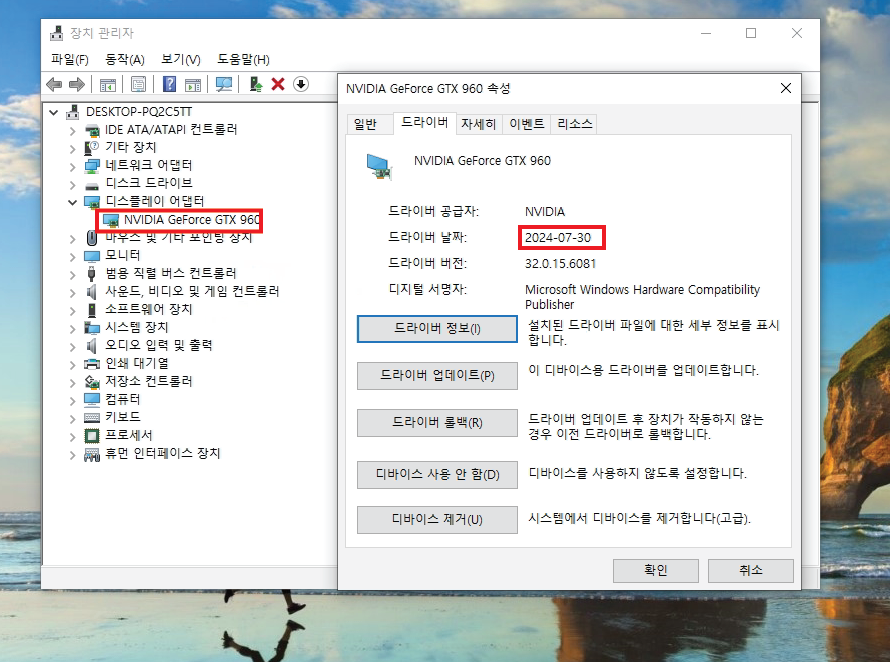This screenshot has width=890, height=662.
Task: Select the 사운드, 비디오 및 게임 컨트롤러 row
Action: 192,292
